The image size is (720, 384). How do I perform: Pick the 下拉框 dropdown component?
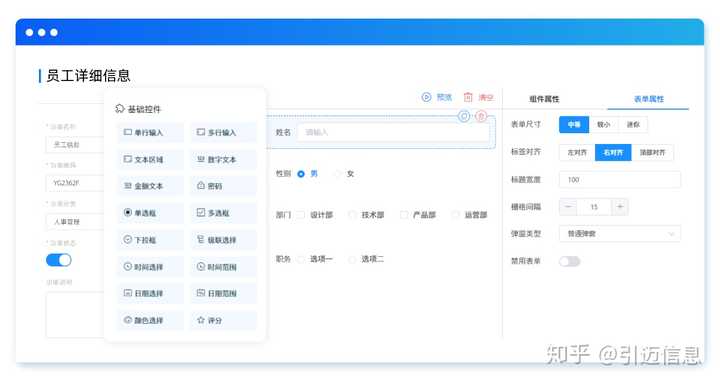coord(151,240)
